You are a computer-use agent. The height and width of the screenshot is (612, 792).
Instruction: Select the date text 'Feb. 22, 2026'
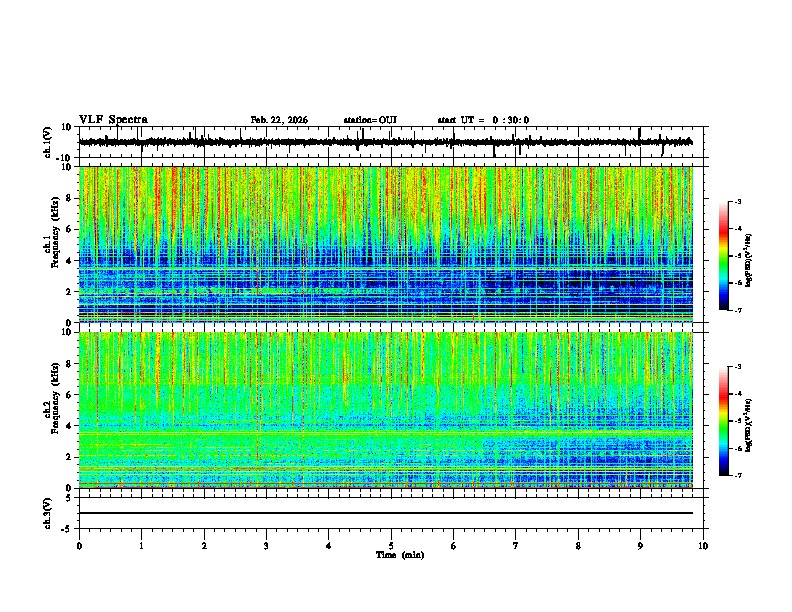pyautogui.click(x=279, y=120)
